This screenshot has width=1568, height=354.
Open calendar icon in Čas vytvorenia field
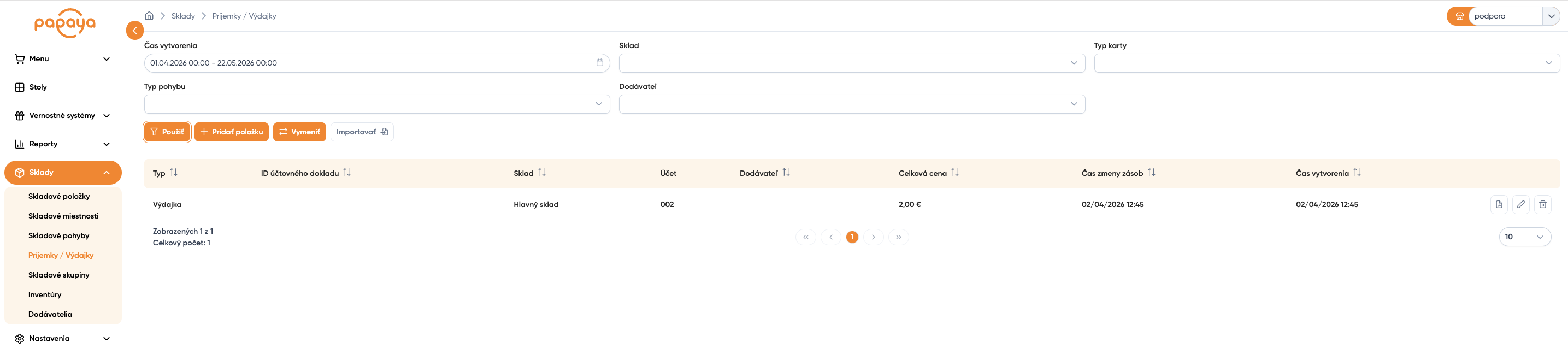[599, 63]
